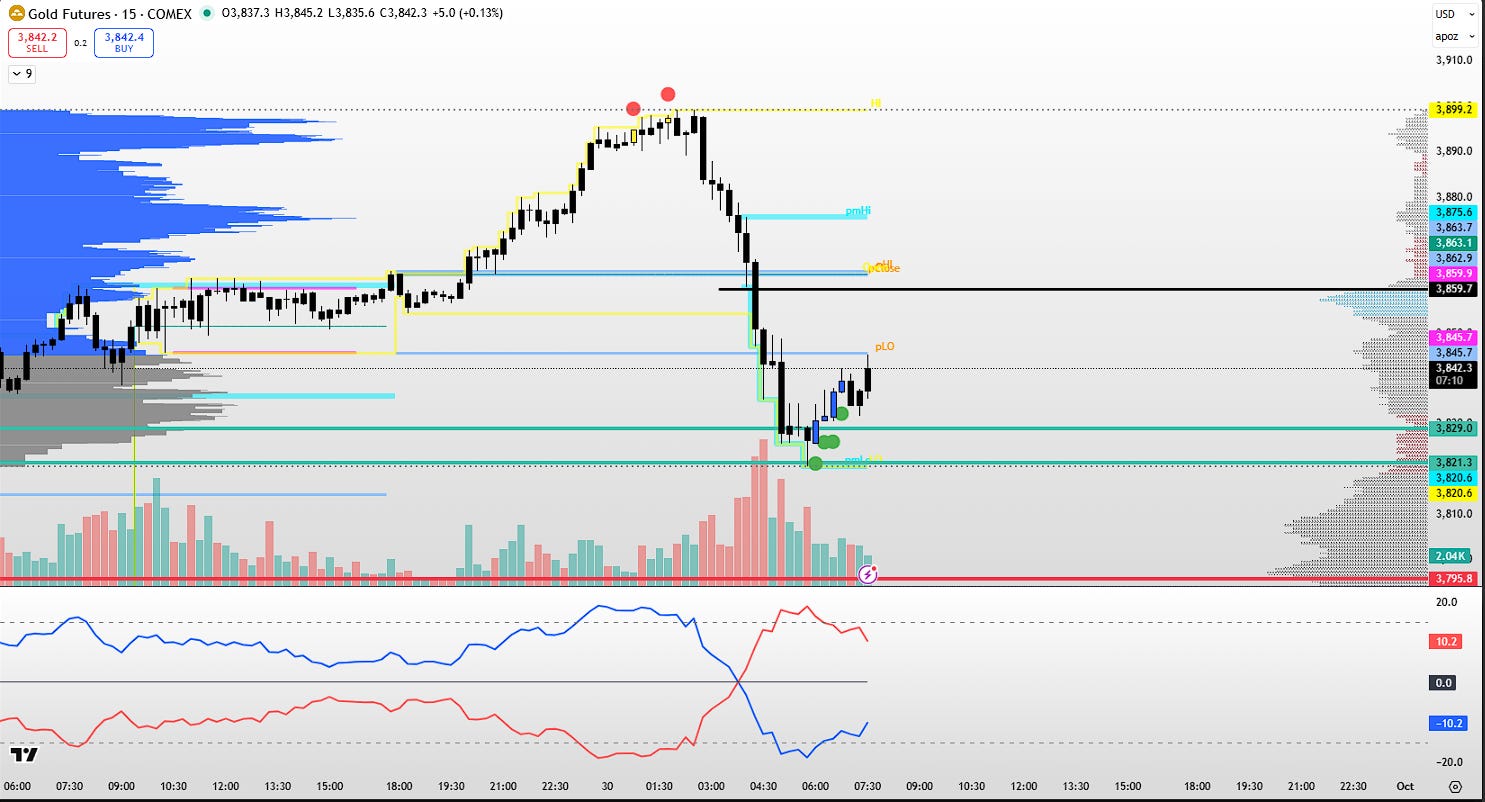Open the apoz dropdown on the price scale
The width and height of the screenshot is (1485, 802).
click(x=1455, y=36)
